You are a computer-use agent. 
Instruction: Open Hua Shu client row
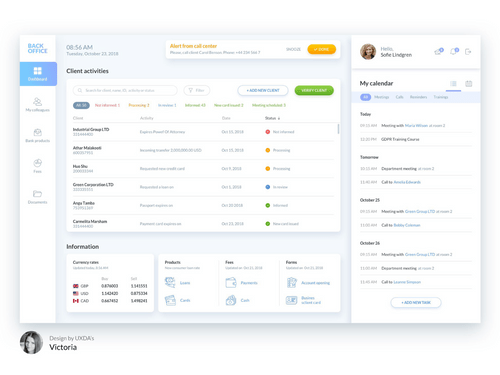[203, 169]
